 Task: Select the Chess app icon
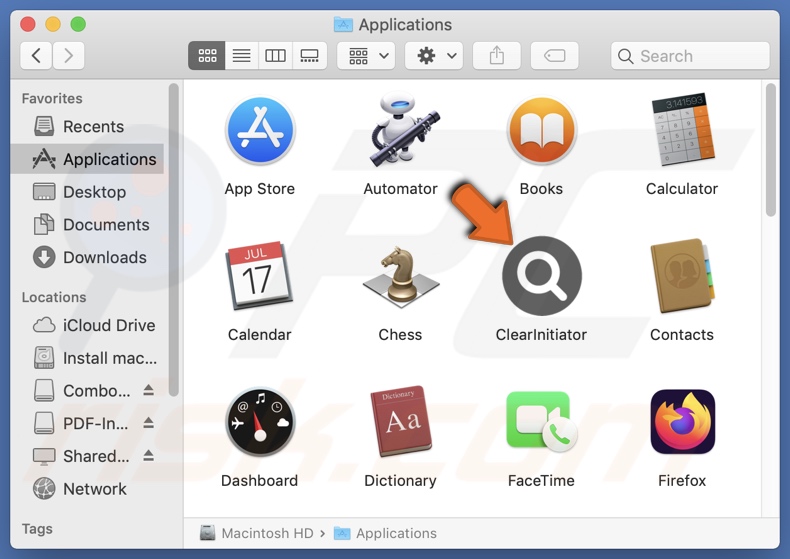click(401, 276)
